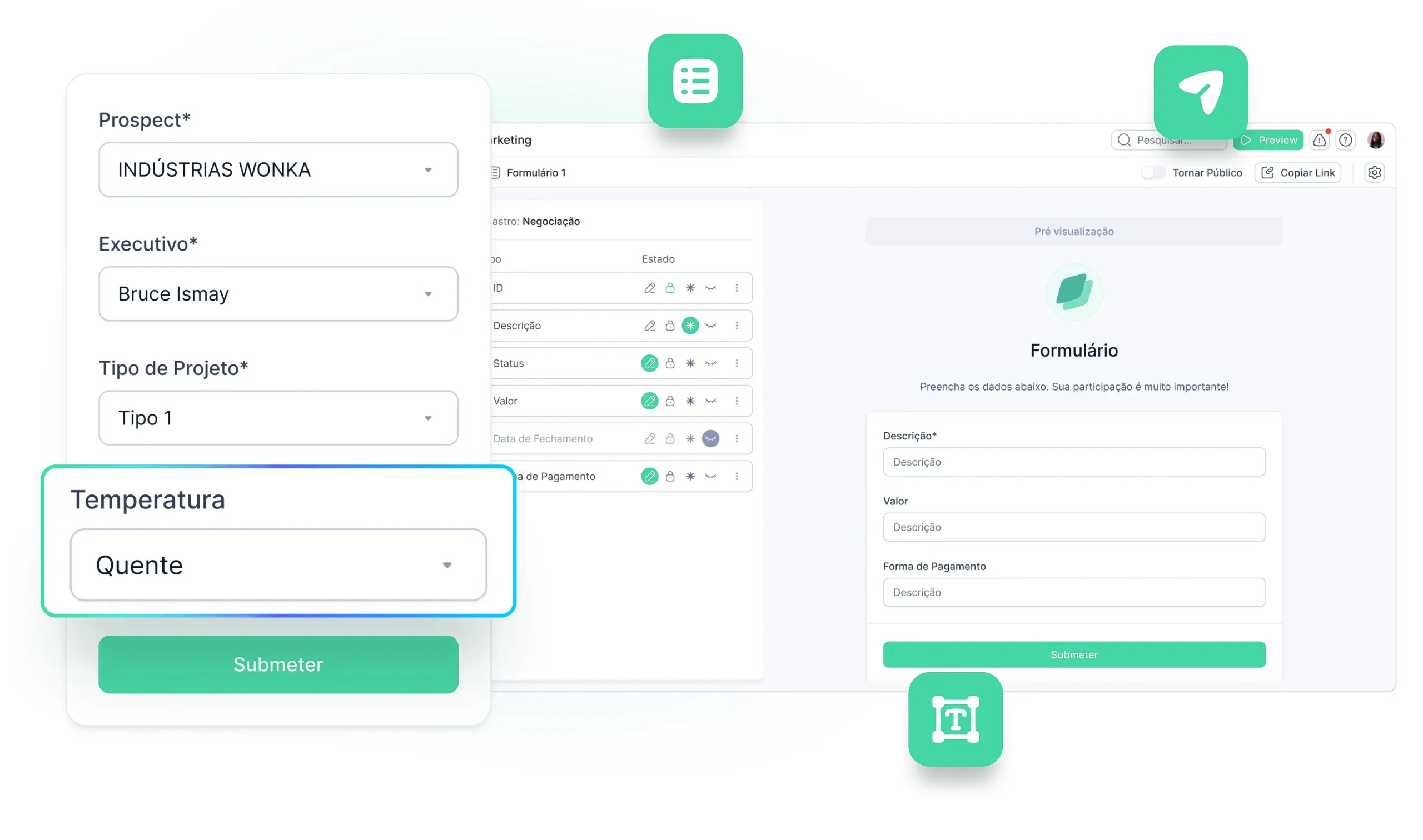Click the user avatar in the top bar
This screenshot has height=840, width=1423.
point(1375,140)
